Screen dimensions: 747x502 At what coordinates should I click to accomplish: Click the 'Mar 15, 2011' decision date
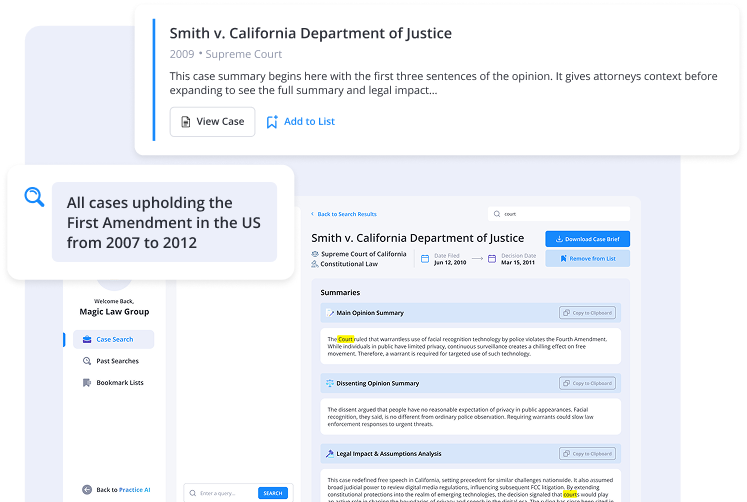click(518, 262)
